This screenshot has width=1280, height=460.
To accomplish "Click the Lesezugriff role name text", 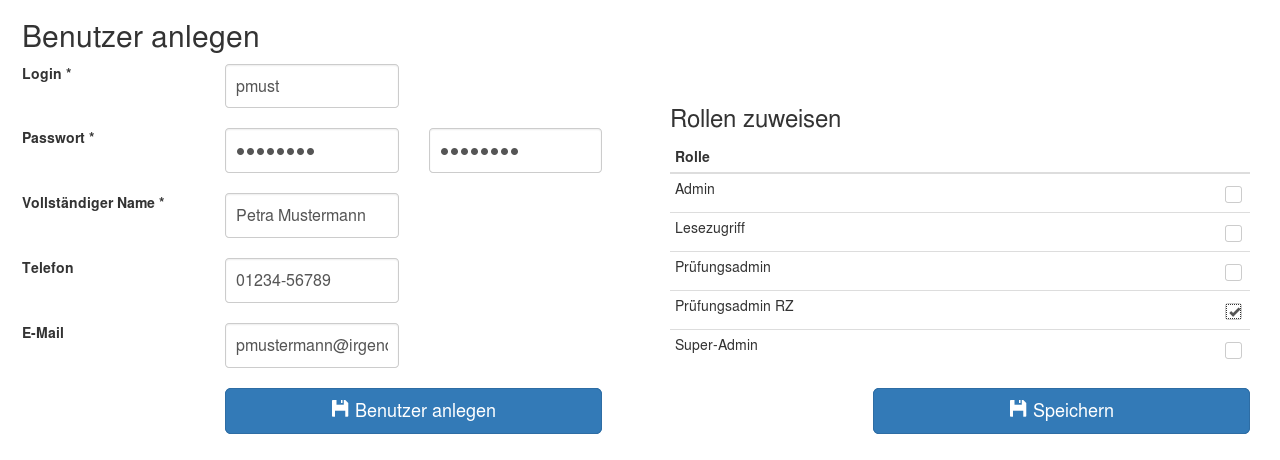I will tap(710, 228).
